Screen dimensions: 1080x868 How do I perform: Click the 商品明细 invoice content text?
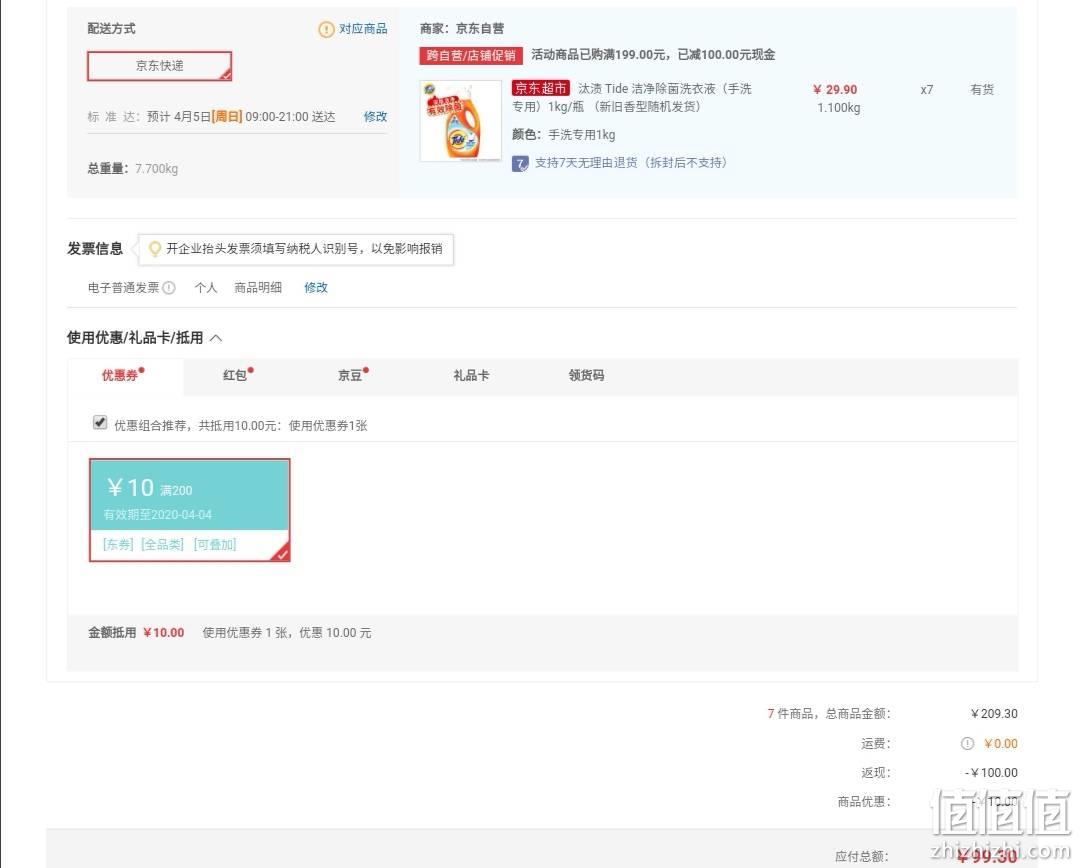[x=258, y=288]
